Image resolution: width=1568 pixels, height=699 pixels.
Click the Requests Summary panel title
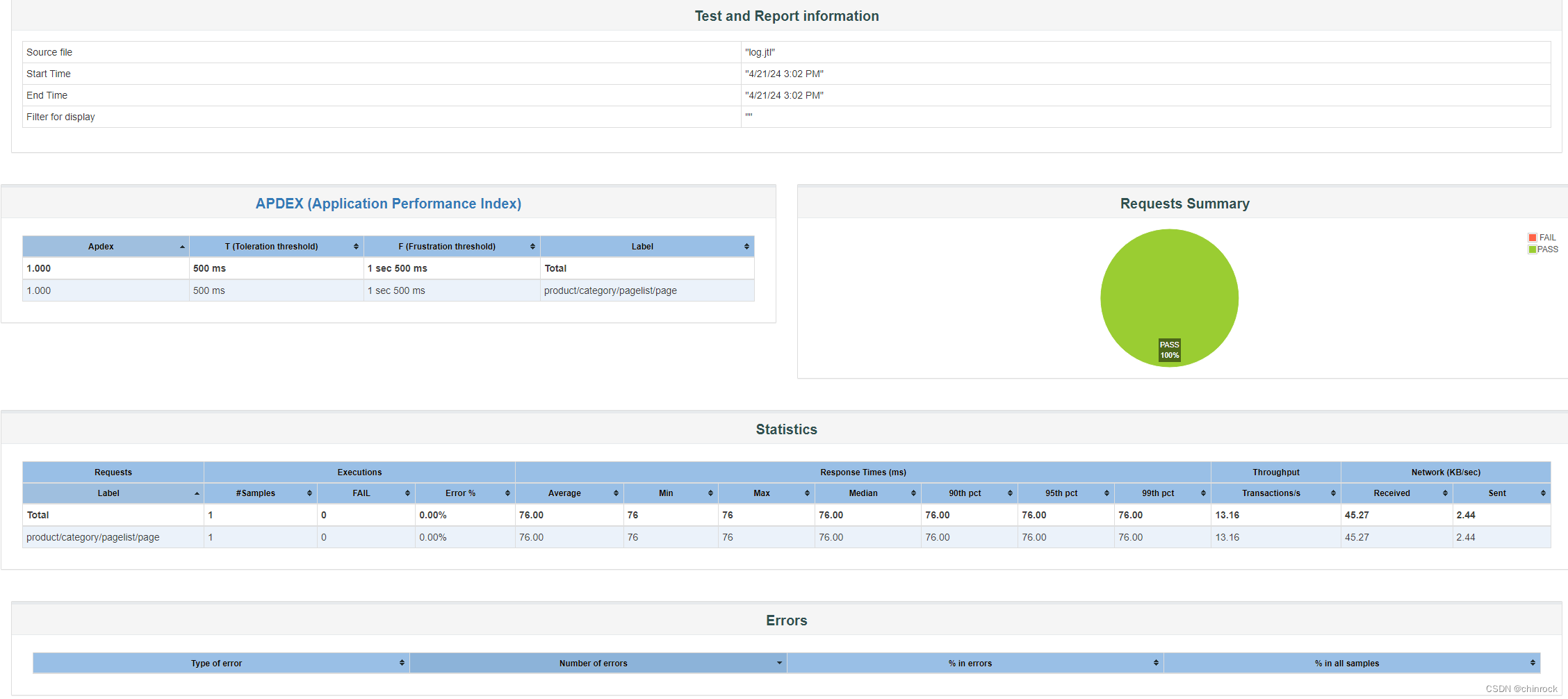click(x=1185, y=204)
